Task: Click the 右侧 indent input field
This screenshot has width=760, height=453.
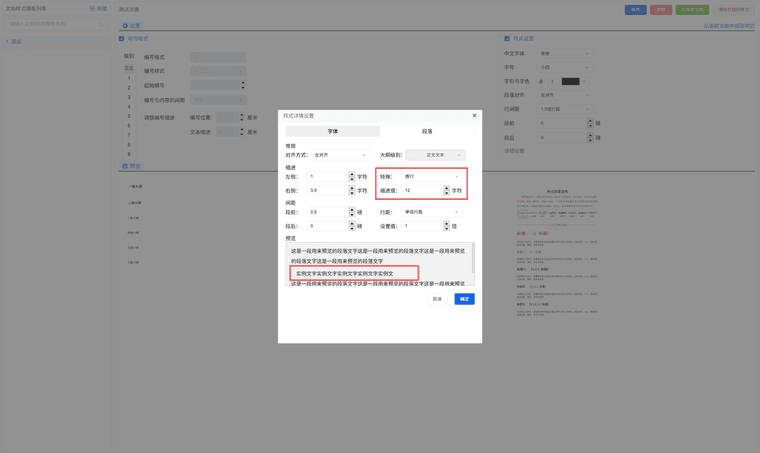Action: click(328, 190)
